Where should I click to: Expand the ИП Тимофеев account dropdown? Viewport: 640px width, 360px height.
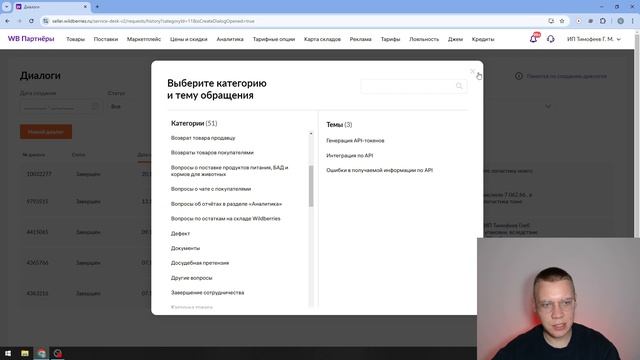click(x=594, y=39)
